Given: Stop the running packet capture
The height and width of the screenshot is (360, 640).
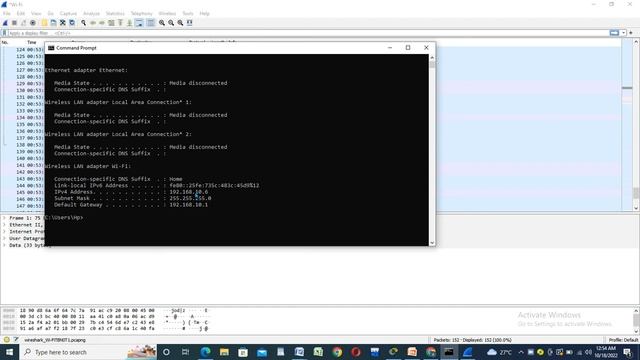Looking at the screenshot, I should (x=14, y=23).
